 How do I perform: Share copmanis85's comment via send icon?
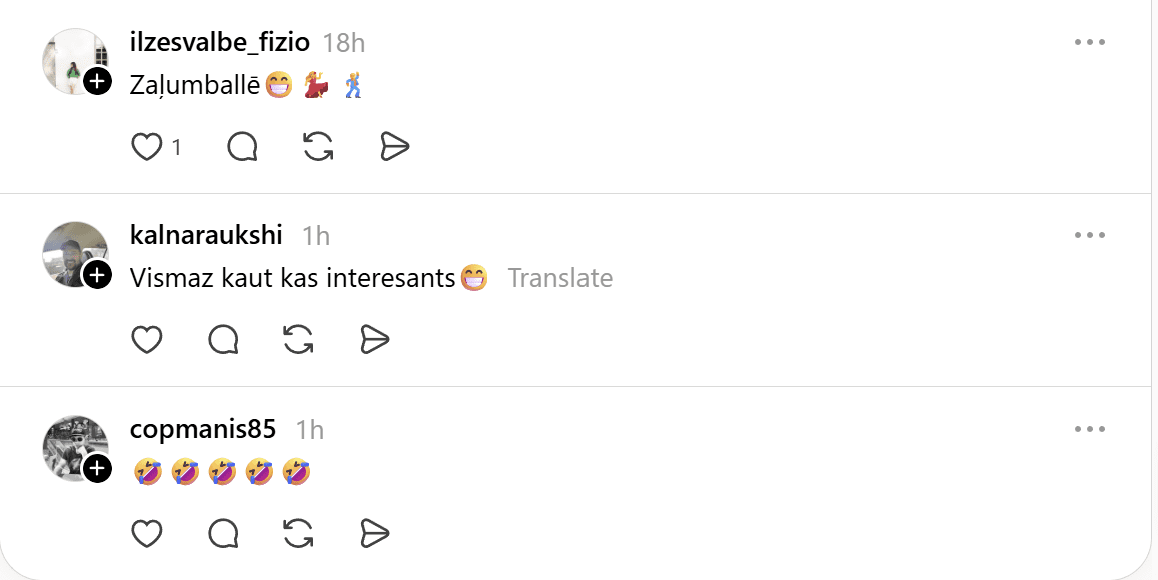[x=374, y=534]
